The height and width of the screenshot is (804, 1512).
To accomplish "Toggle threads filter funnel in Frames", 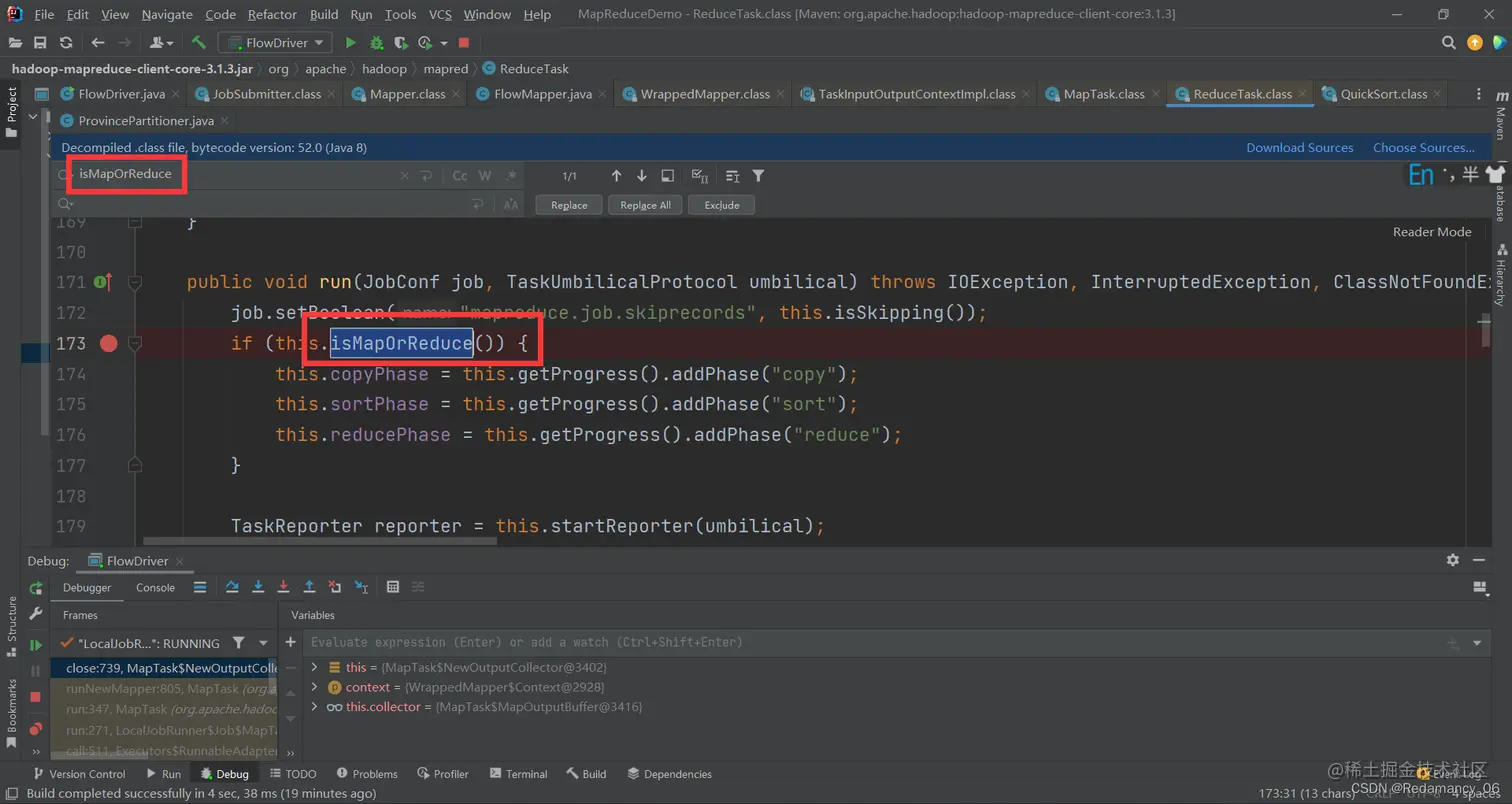I will click(x=238, y=643).
